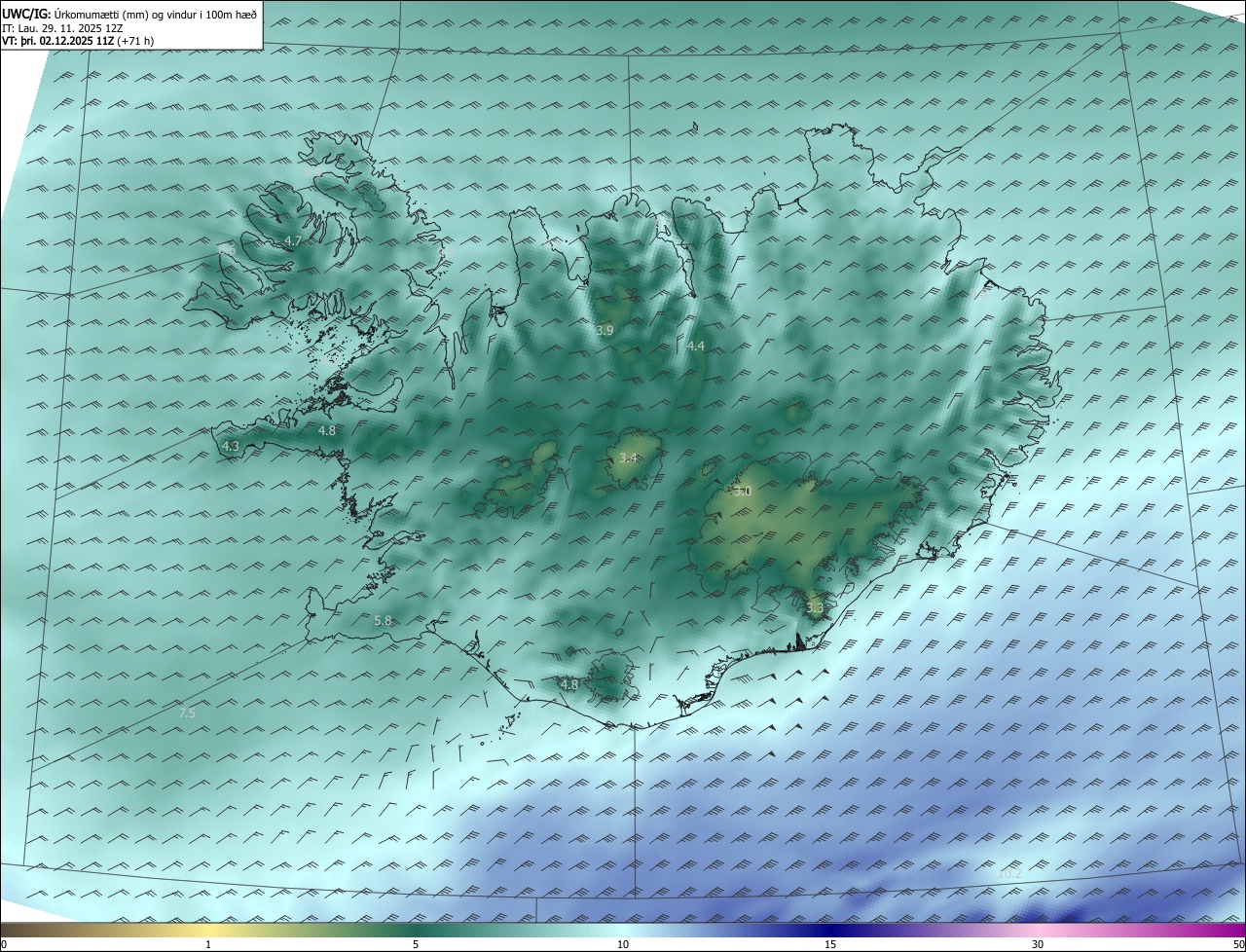1246x952 pixels.
Task: Select the 5.8 value on the southwest peninsula
Action: [x=383, y=620]
